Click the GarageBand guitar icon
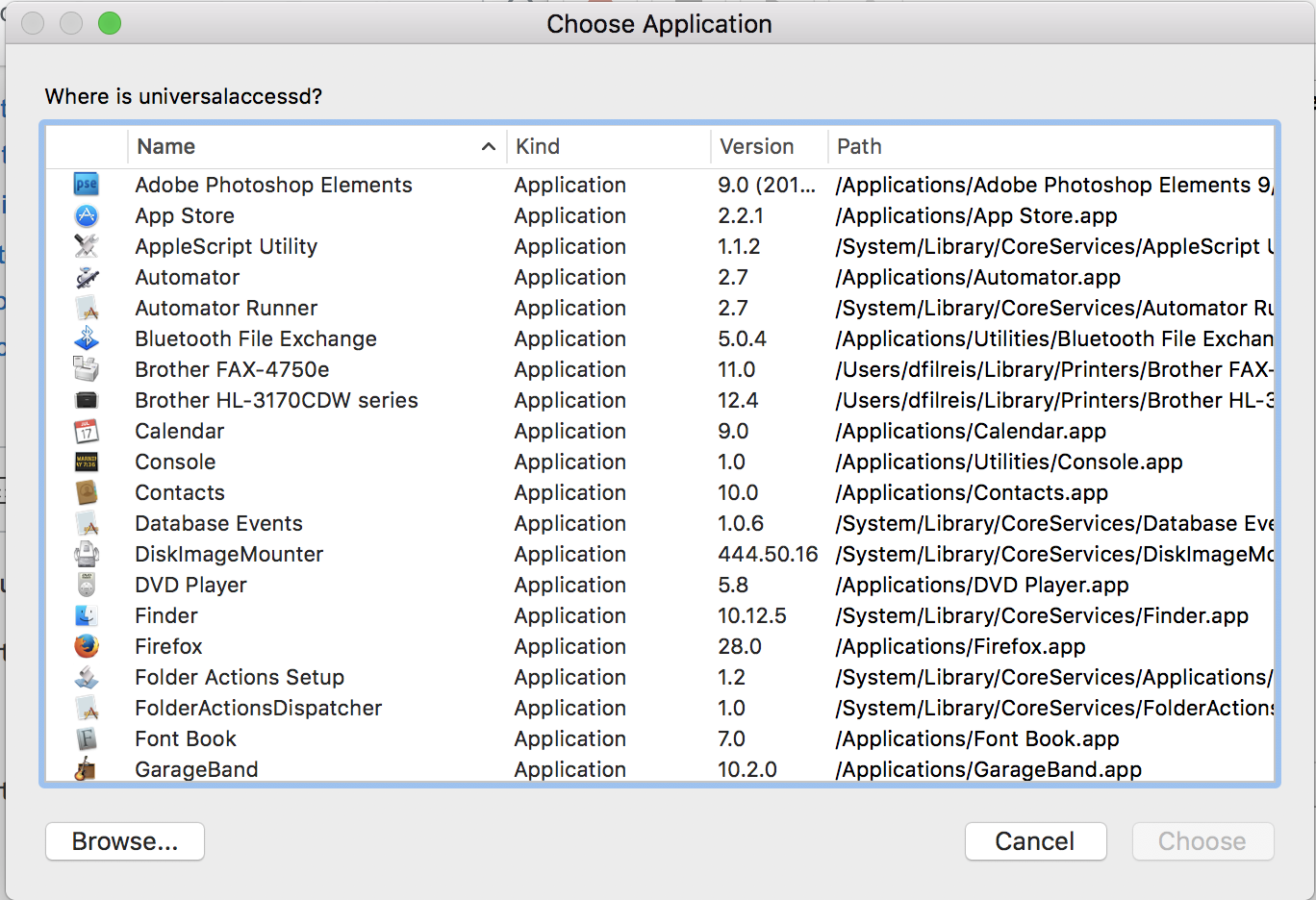The height and width of the screenshot is (900, 1316). 87,769
